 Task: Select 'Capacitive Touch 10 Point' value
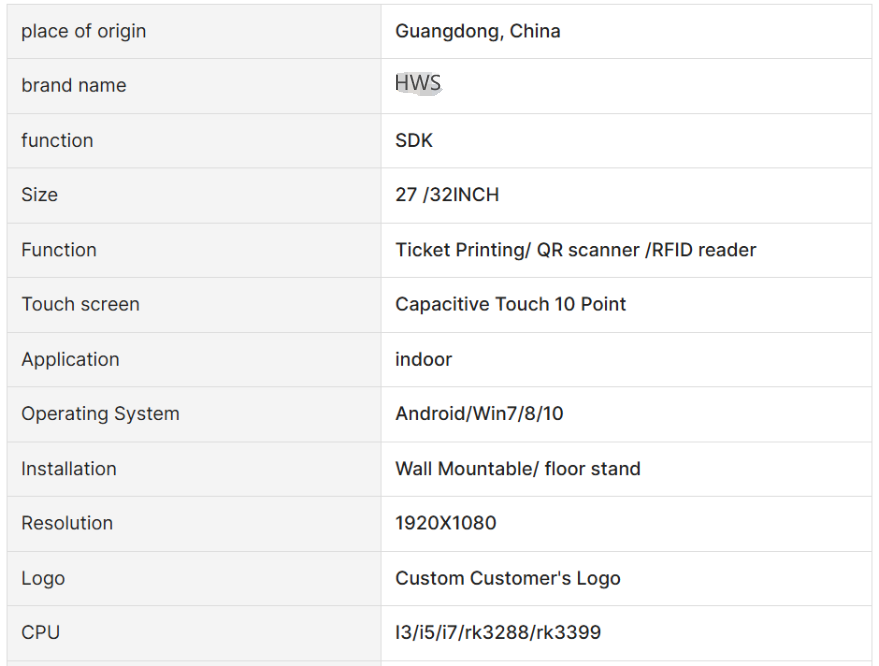click(510, 304)
